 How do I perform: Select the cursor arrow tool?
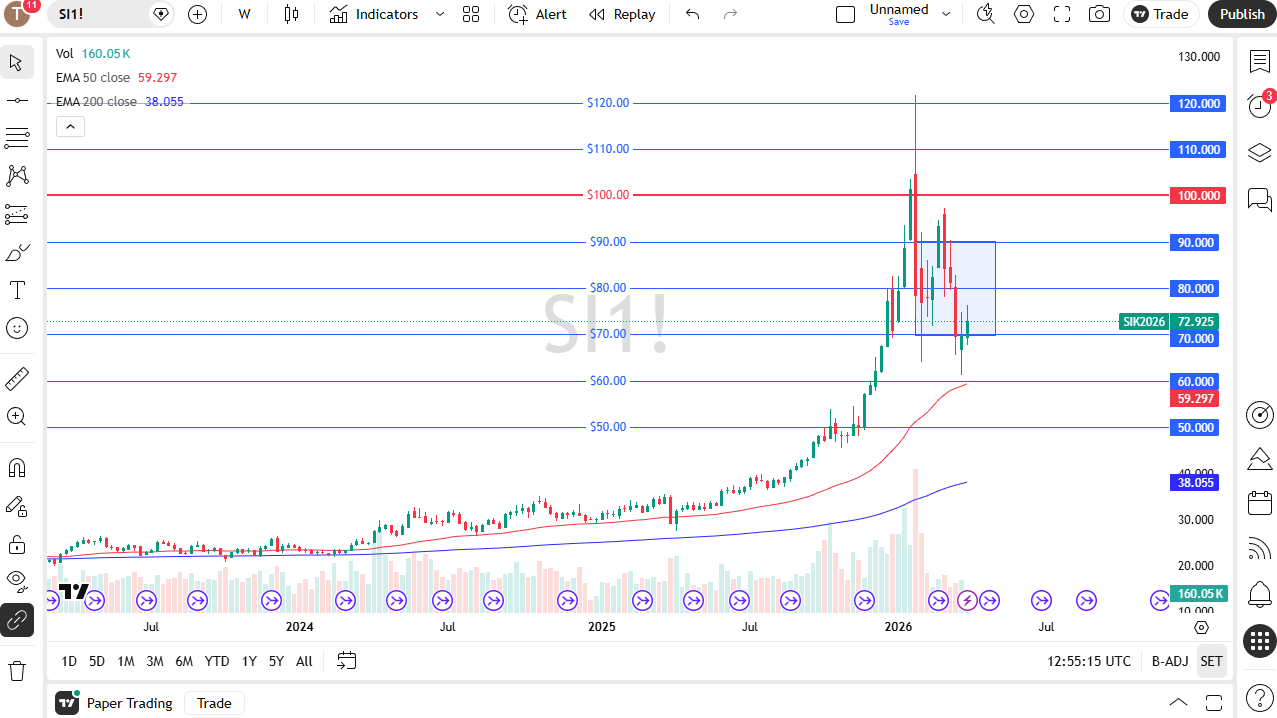tap(17, 62)
